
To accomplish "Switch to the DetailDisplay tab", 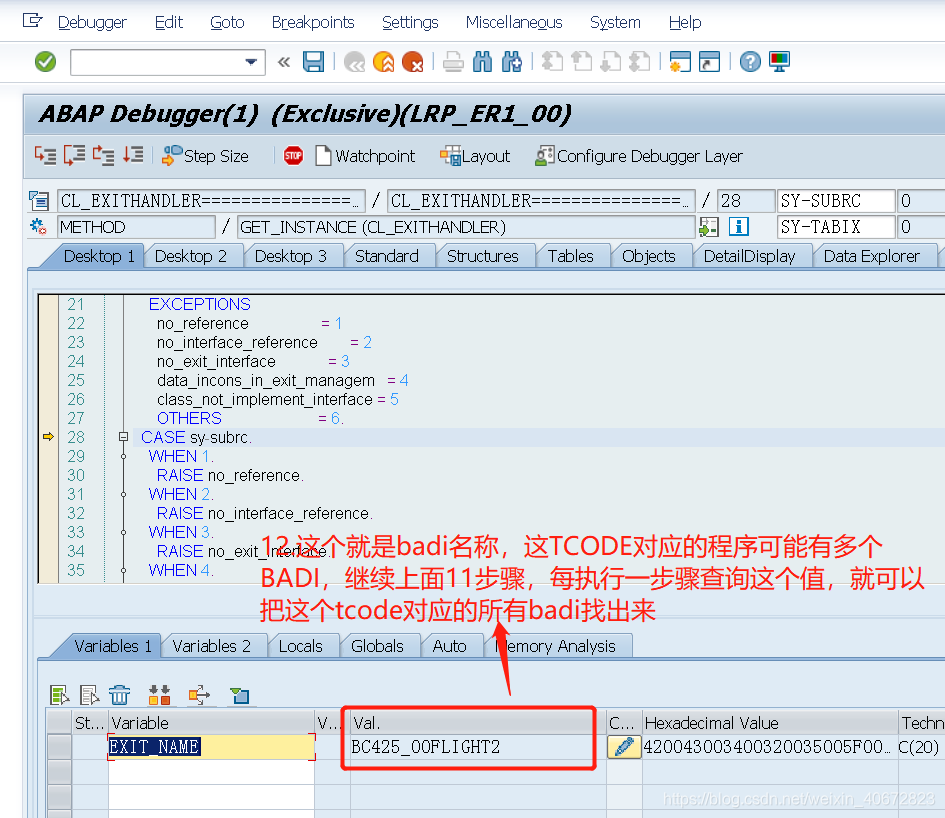I will click(x=749, y=256).
